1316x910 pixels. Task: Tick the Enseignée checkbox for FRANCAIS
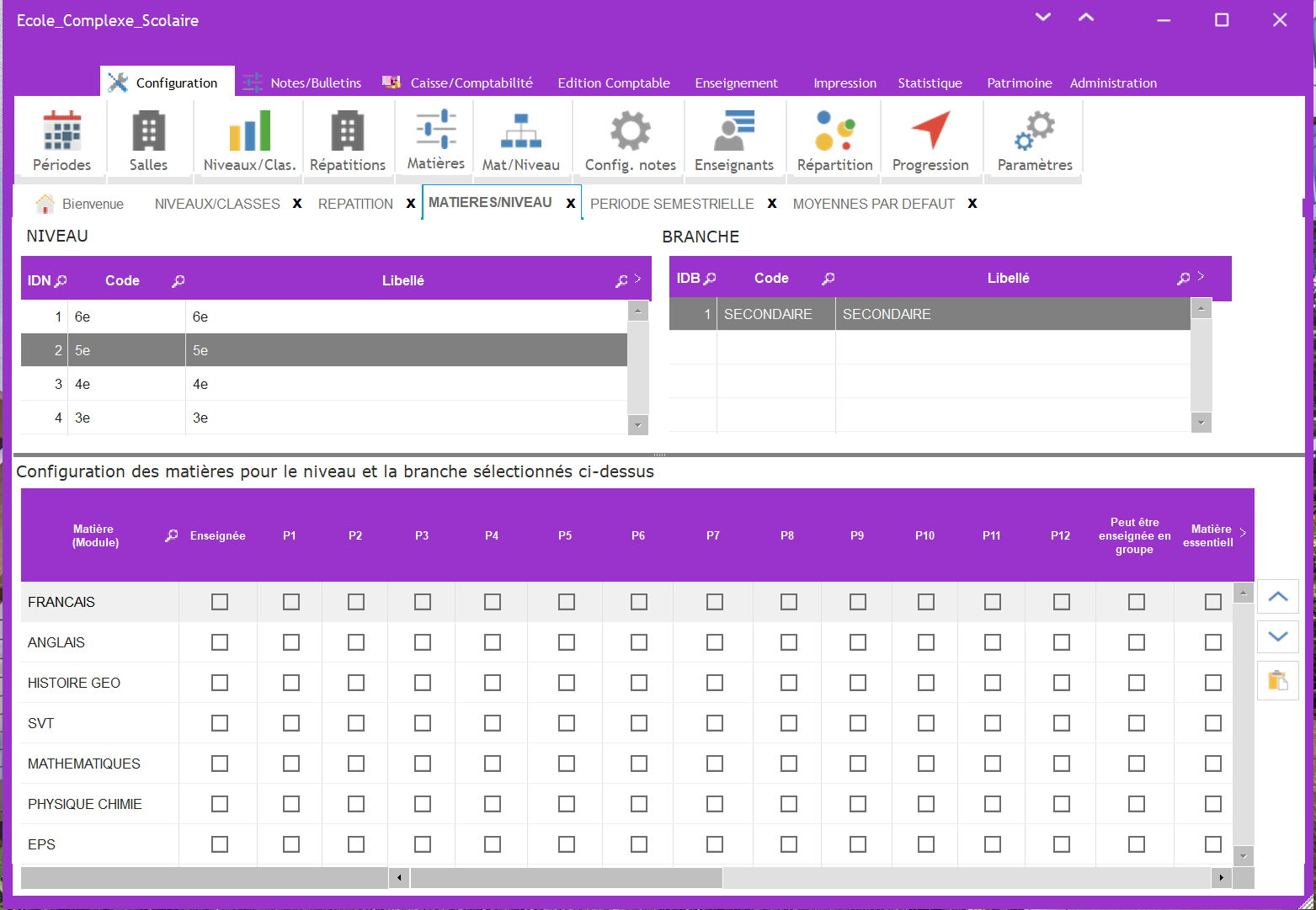[220, 602]
